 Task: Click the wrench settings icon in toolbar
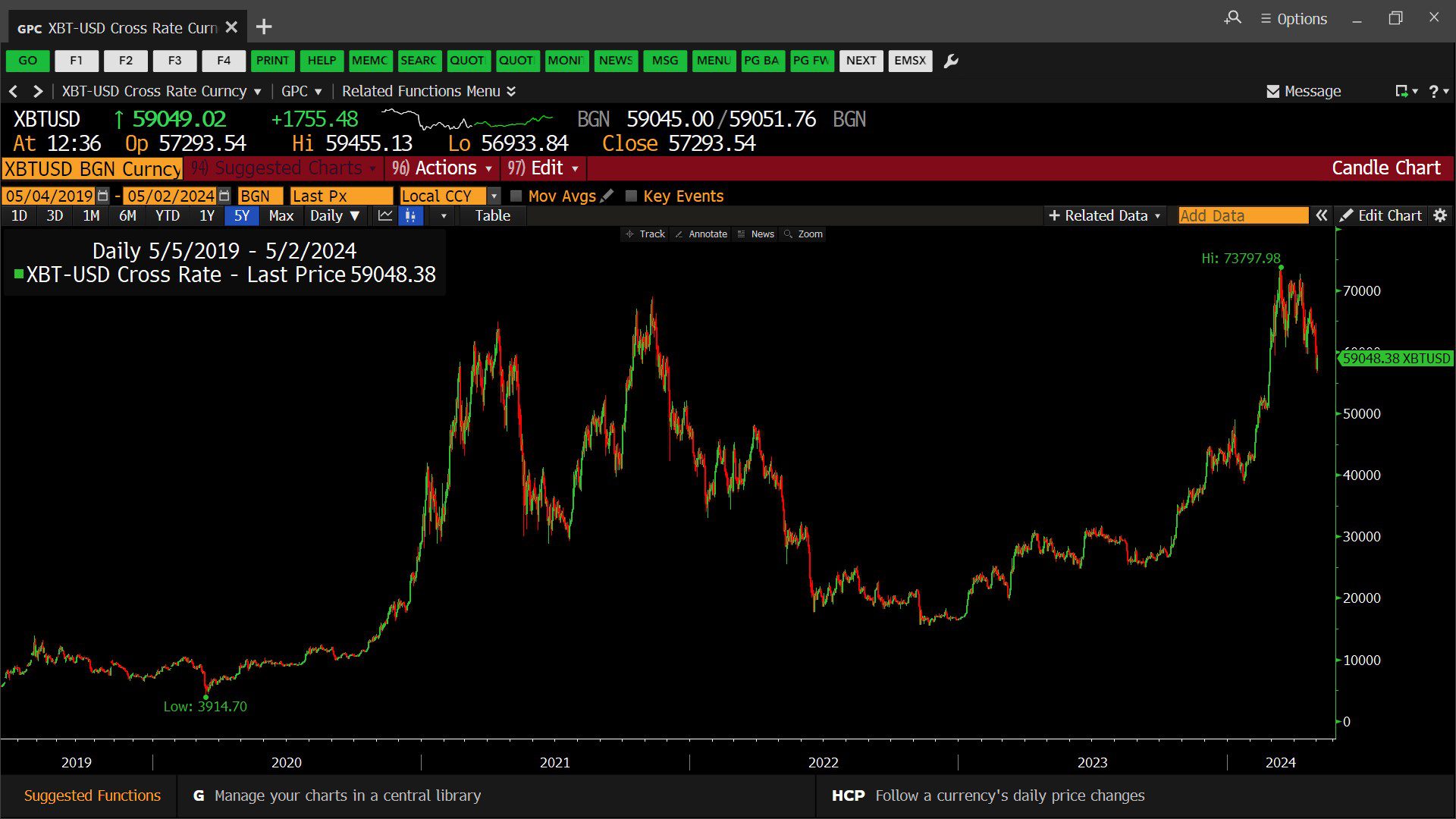tap(950, 61)
